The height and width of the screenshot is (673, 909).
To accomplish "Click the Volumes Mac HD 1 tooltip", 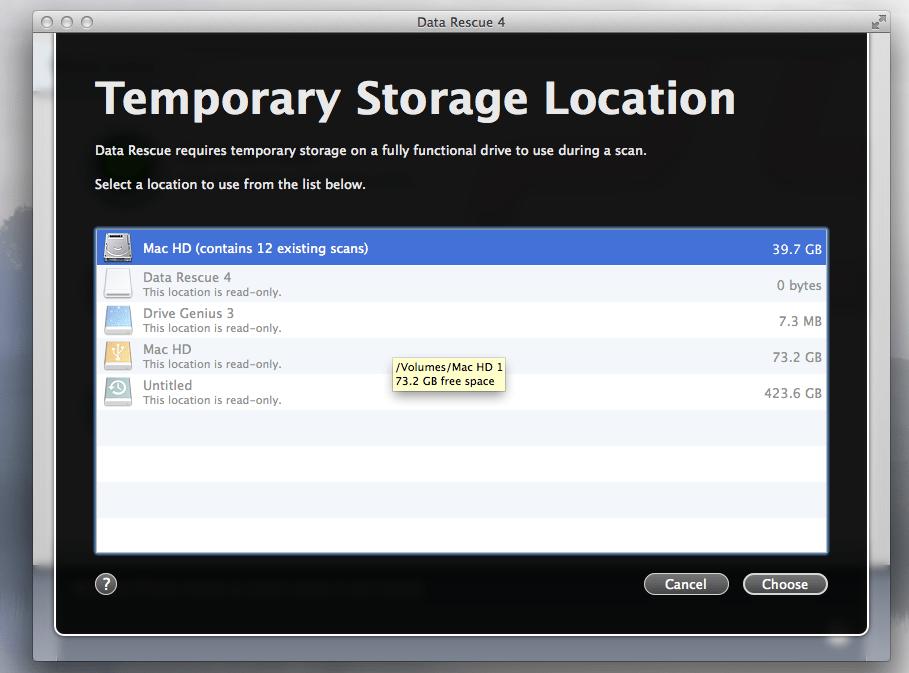I will point(448,373).
